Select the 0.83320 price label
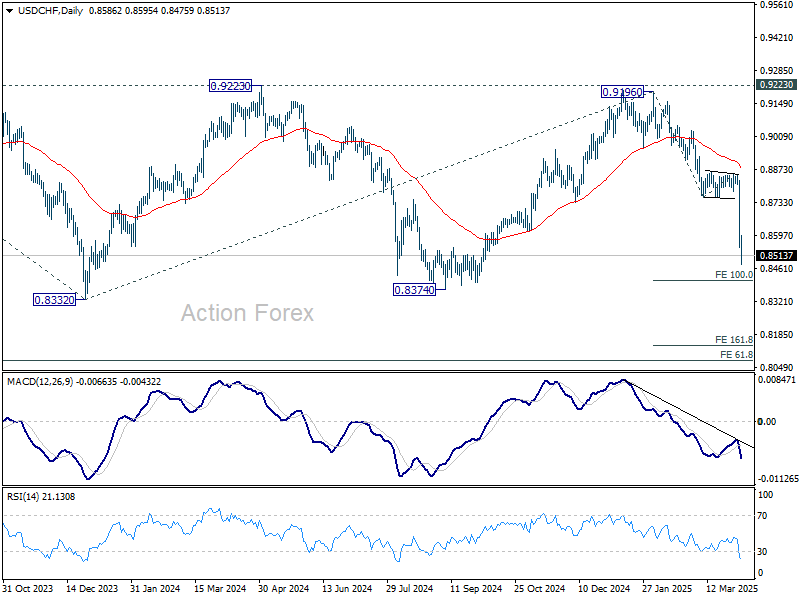800x600 pixels. 54,300
